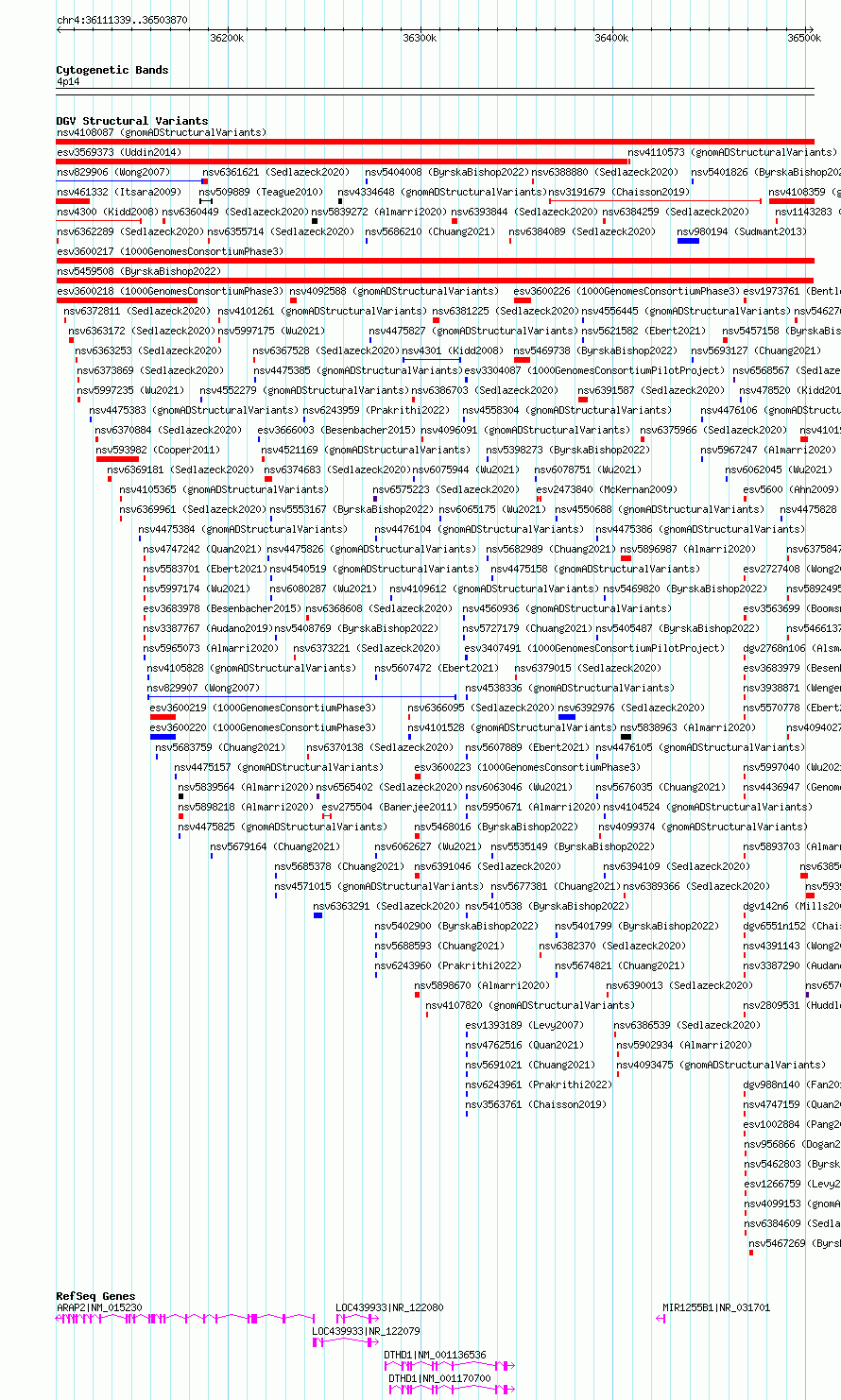This screenshot has width=841, height=1400.
Task: Click esv3600220 (1000GenomesConsortiumPhase3) label
Action: [x=263, y=727]
